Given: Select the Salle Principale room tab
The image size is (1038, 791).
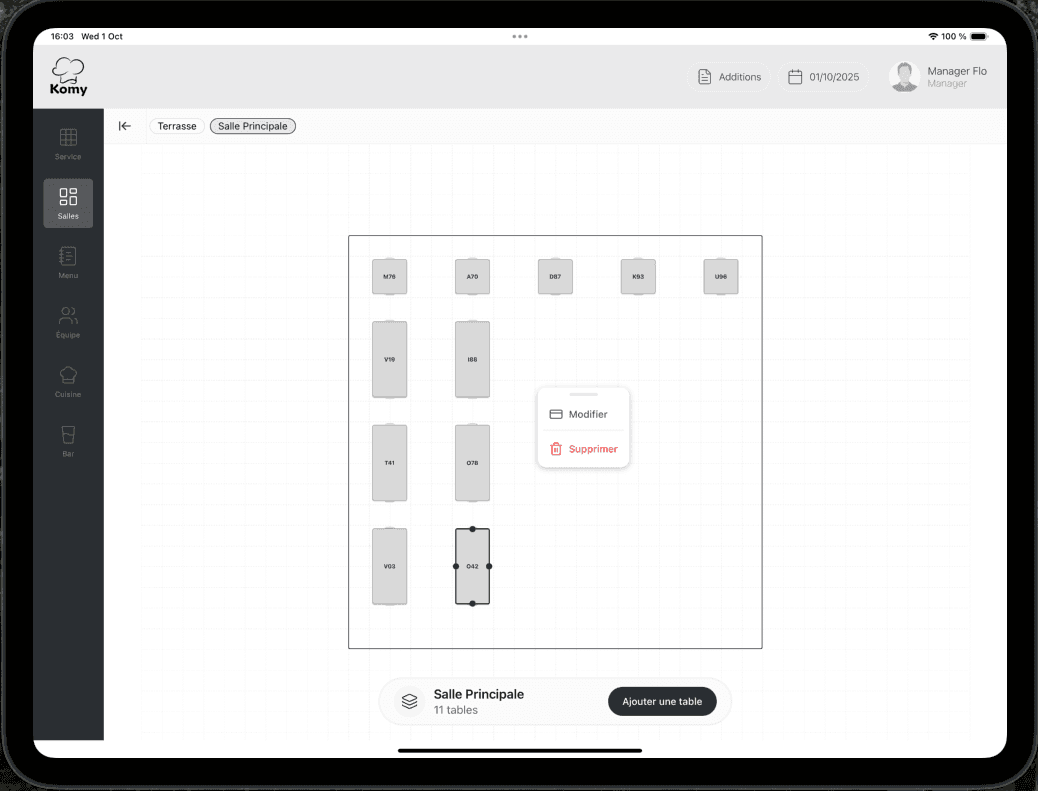Looking at the screenshot, I should 253,126.
